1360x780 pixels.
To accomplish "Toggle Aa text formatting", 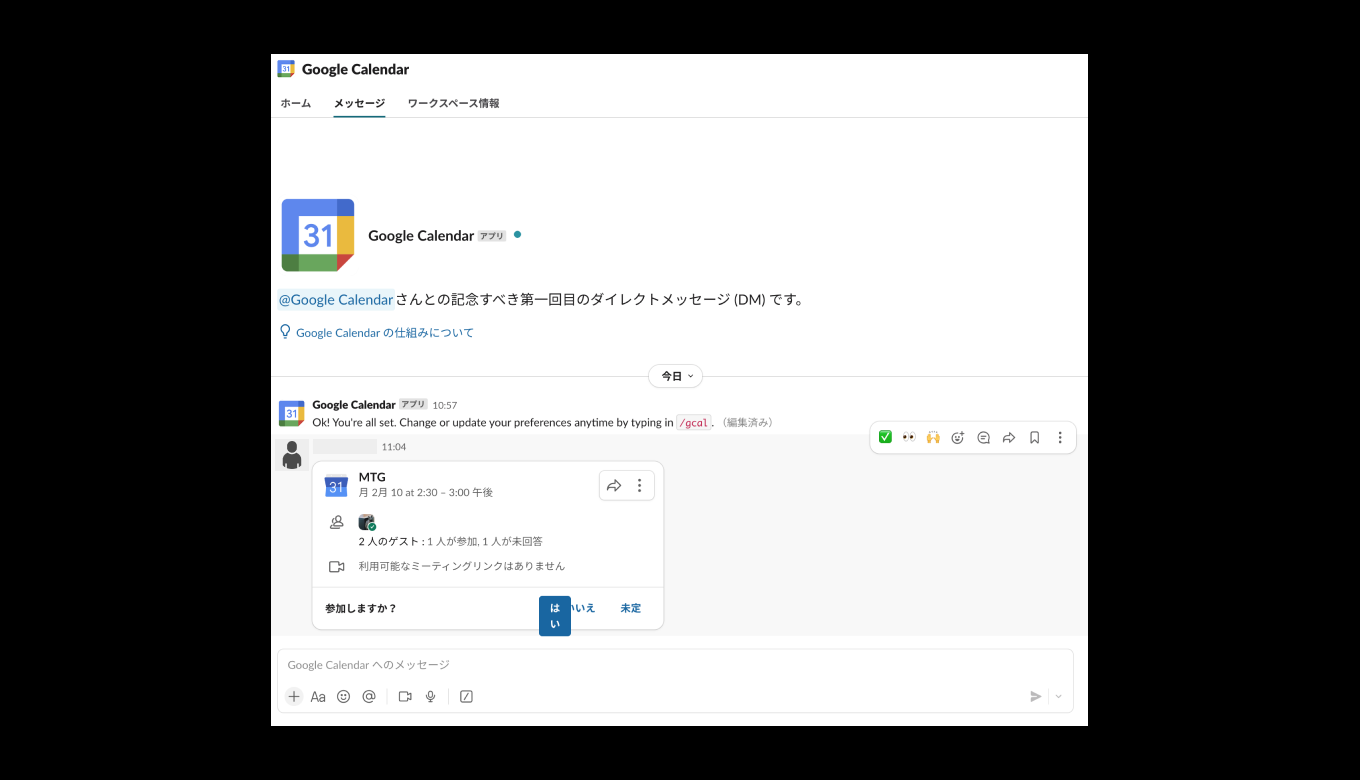I will click(x=318, y=697).
